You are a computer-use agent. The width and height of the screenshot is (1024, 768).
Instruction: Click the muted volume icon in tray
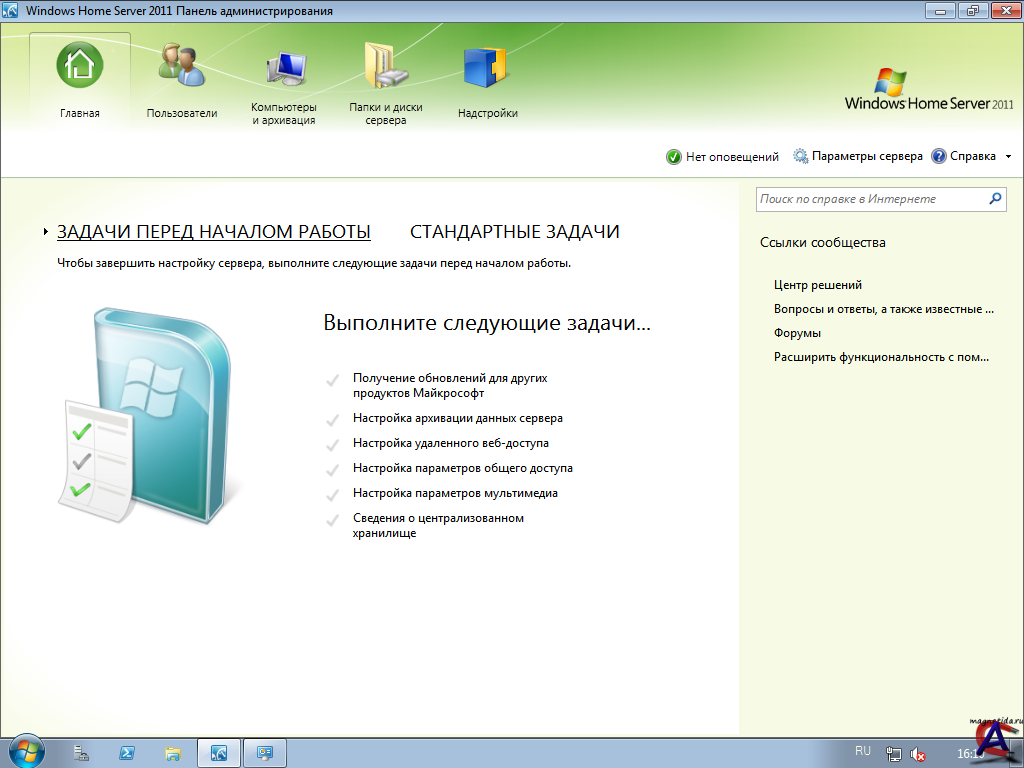pos(918,754)
